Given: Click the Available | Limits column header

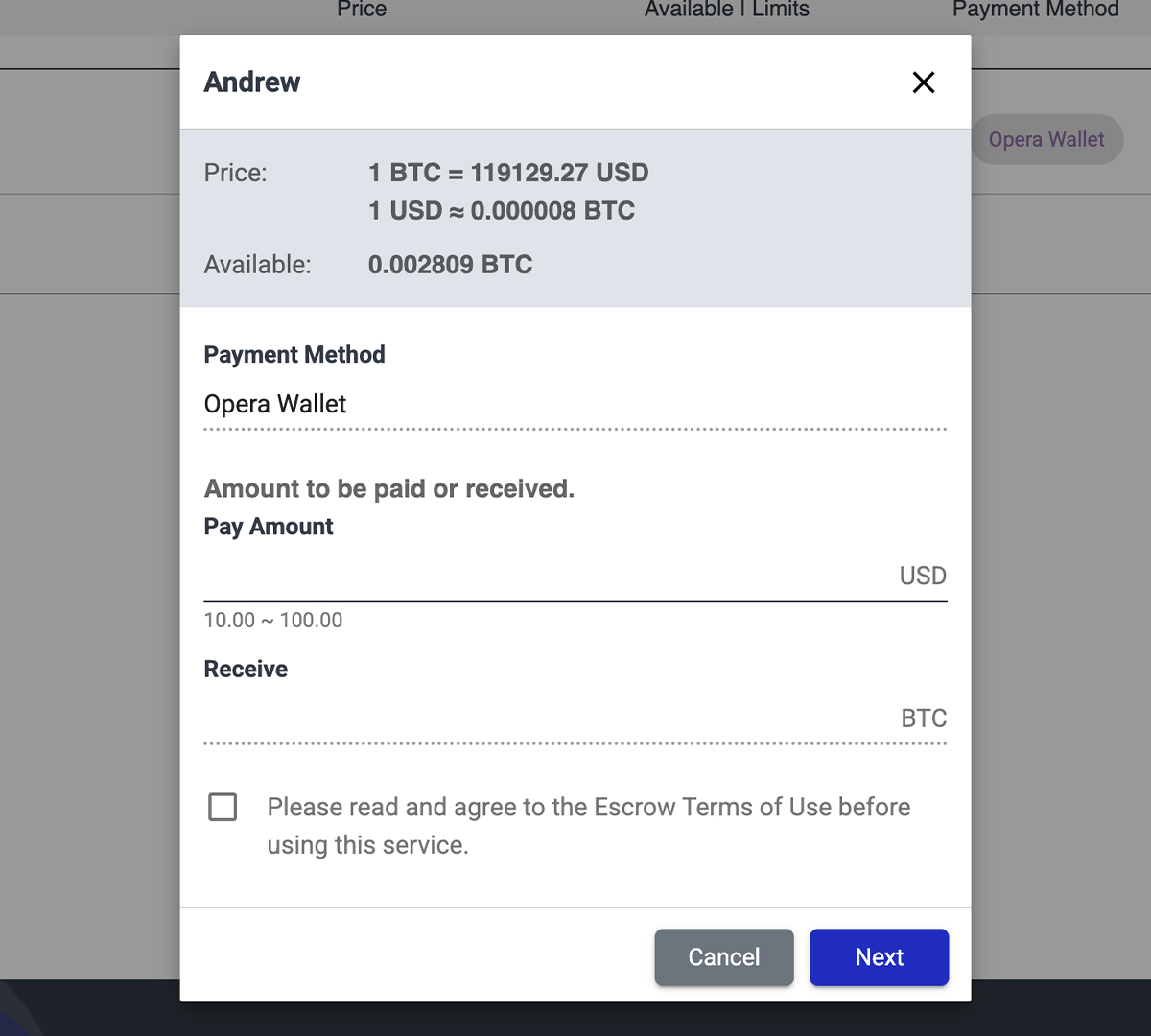Looking at the screenshot, I should point(726,10).
